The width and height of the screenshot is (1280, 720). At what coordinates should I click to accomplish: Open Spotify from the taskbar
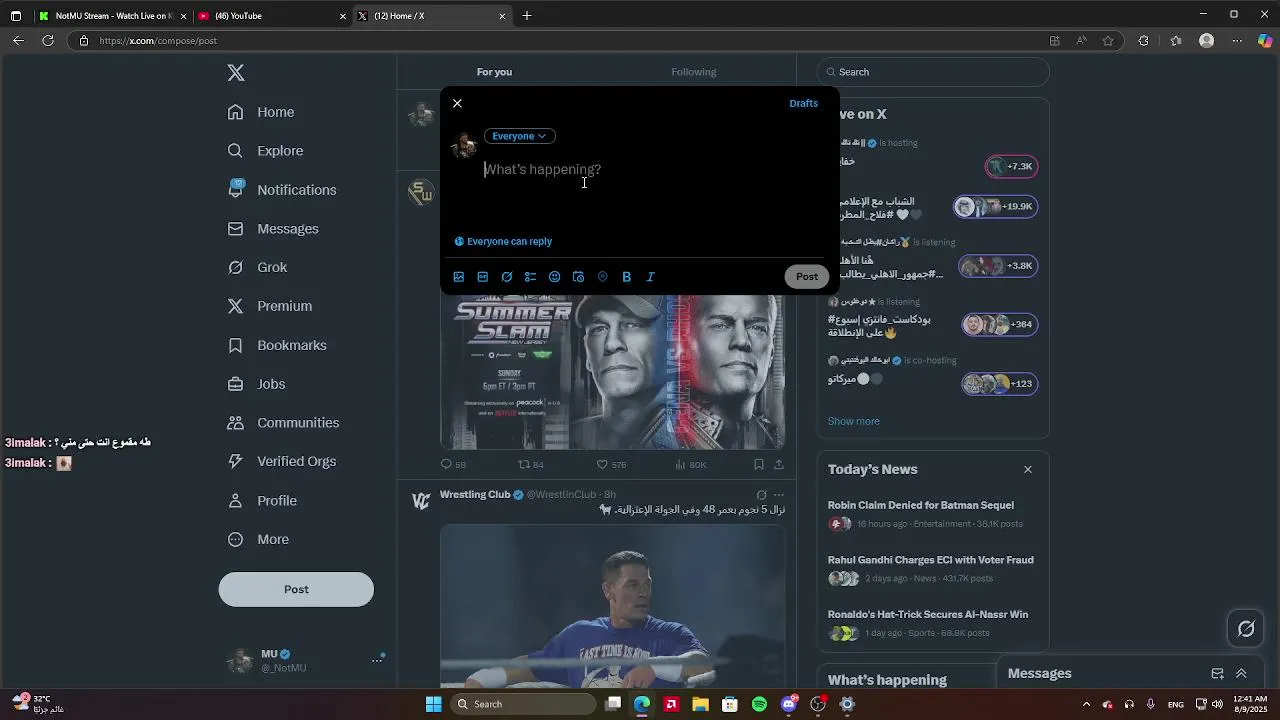[x=759, y=704]
